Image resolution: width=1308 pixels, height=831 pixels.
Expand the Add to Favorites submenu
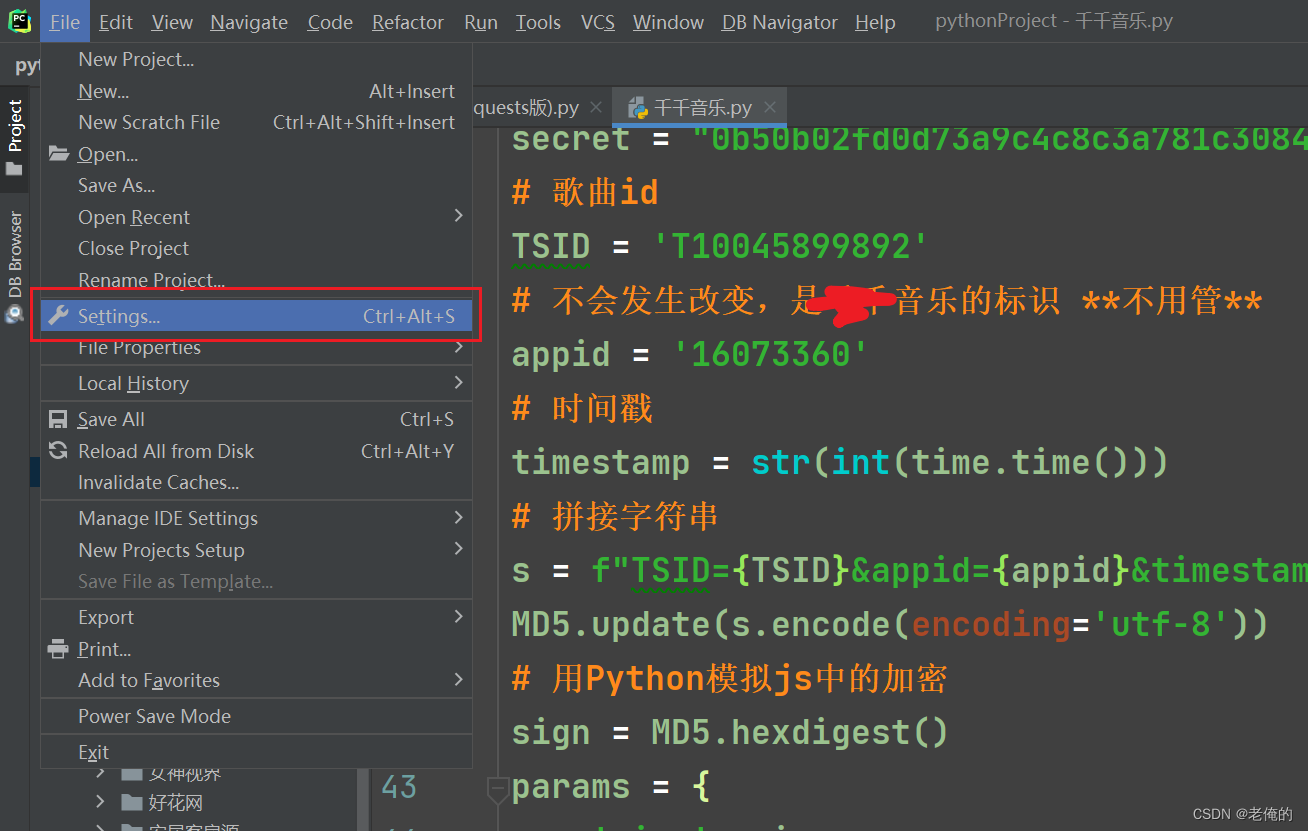(257, 680)
